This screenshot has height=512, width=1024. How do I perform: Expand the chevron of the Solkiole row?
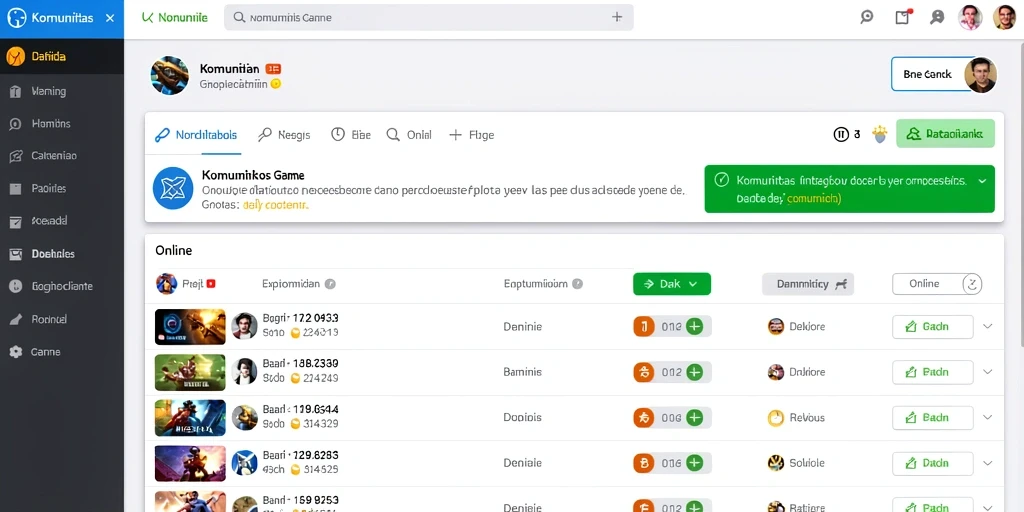coord(987,463)
